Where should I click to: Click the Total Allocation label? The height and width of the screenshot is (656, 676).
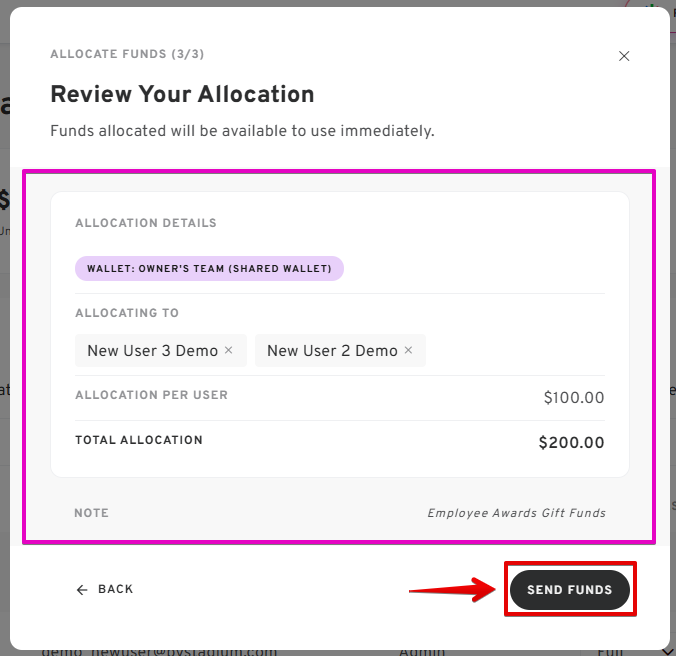139,440
